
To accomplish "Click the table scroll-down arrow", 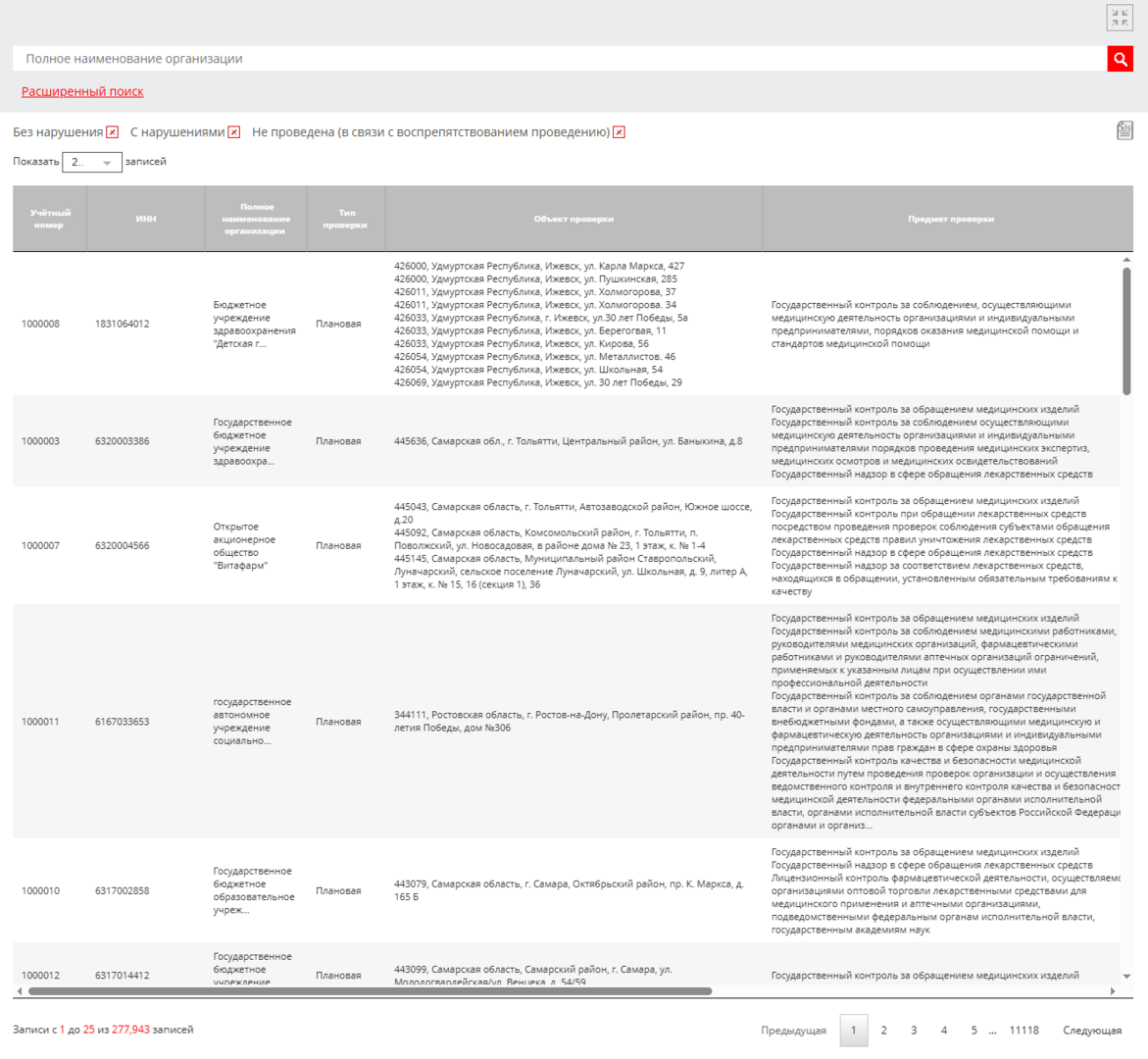I will coord(1126,977).
